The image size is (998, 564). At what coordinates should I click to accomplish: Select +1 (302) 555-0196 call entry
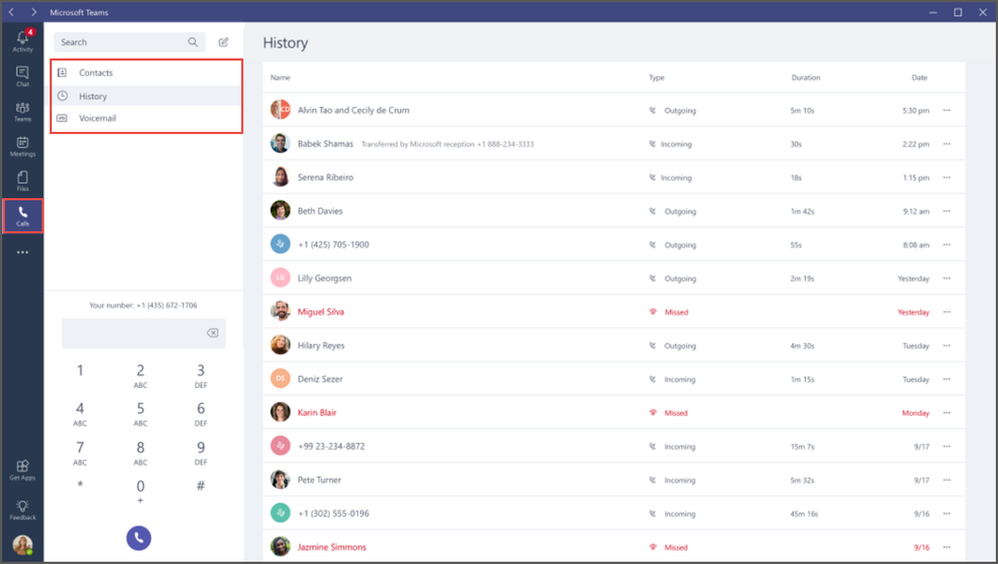(x=614, y=513)
